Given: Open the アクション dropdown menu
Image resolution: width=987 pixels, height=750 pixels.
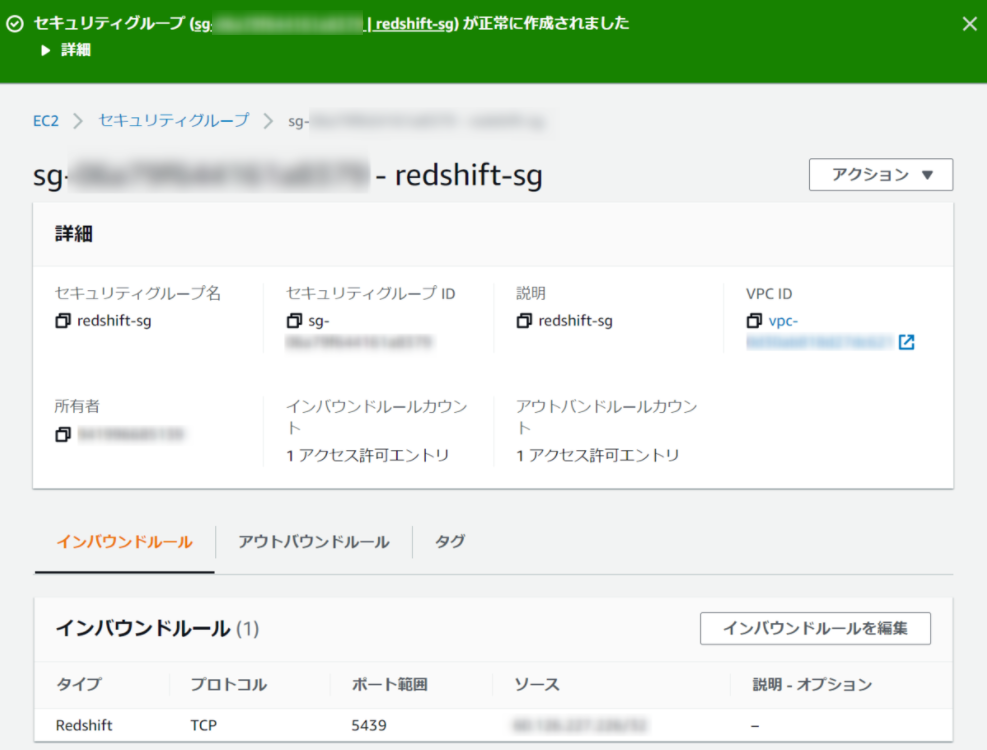Looking at the screenshot, I should 879,174.
